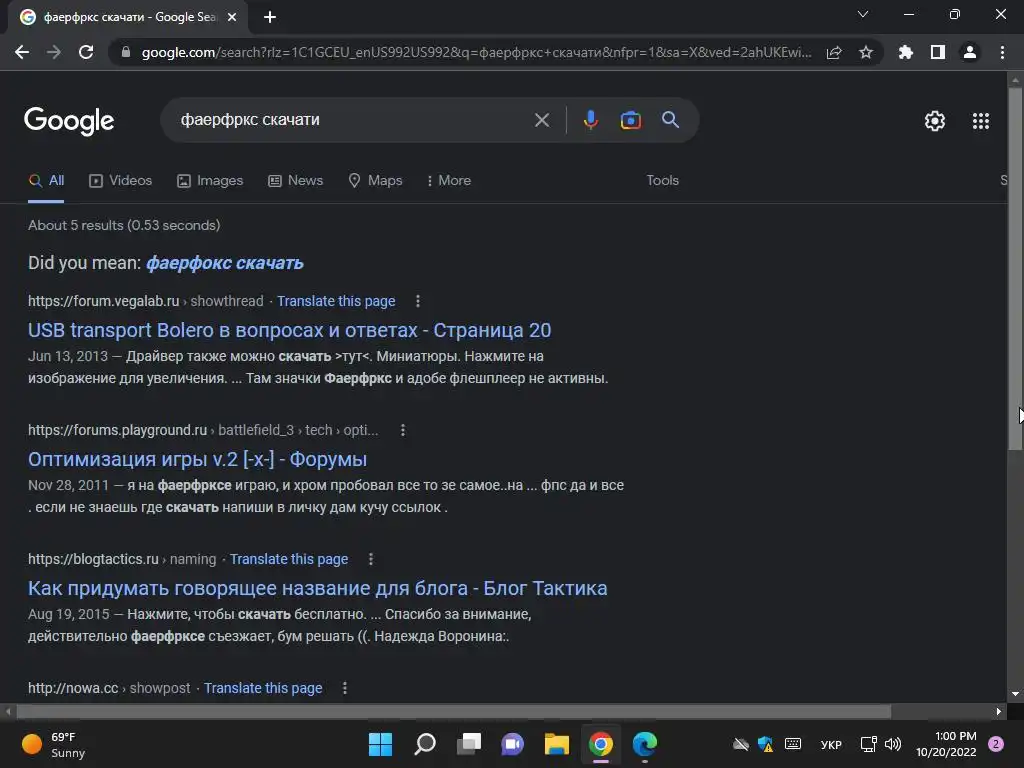Image resolution: width=1024 pixels, height=768 pixels.
Task: Click the forum.vegalab.ru URL text
Action: 103,301
